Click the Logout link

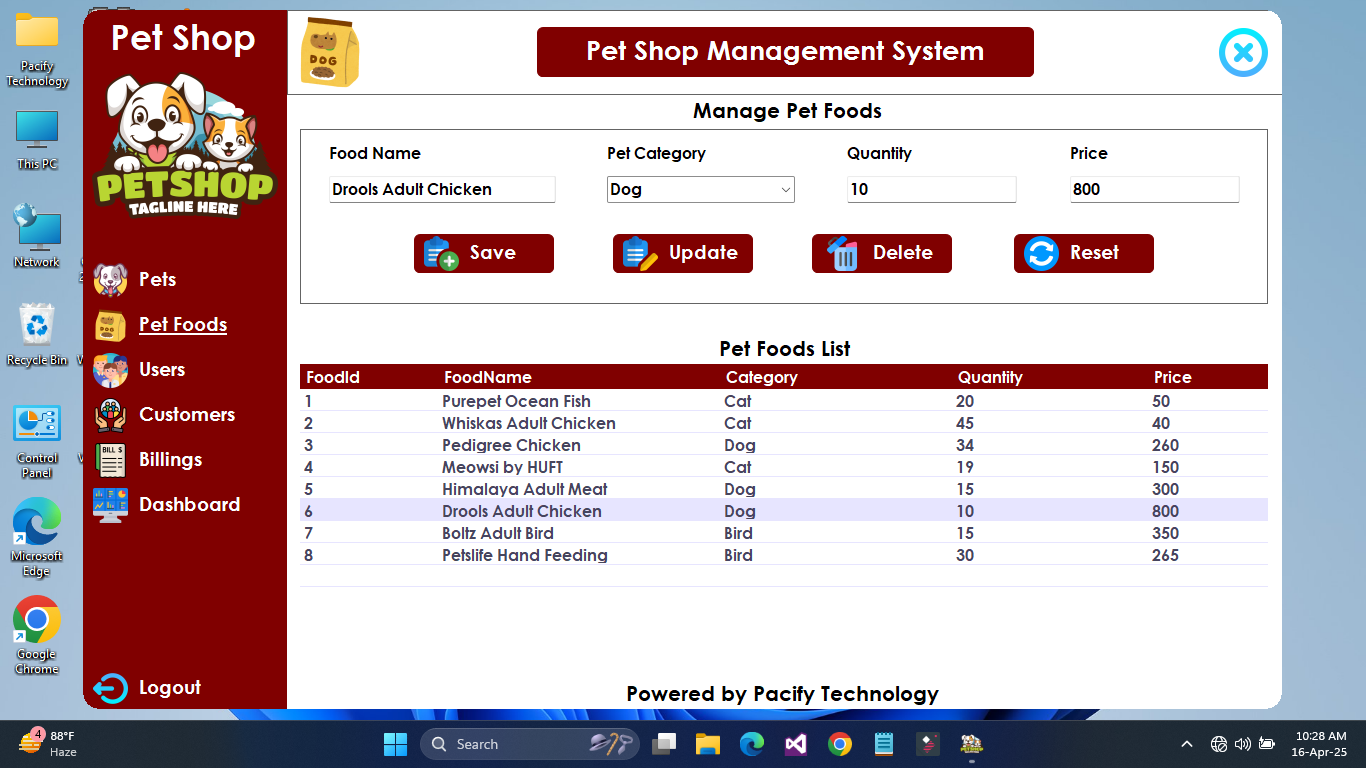[x=170, y=688]
